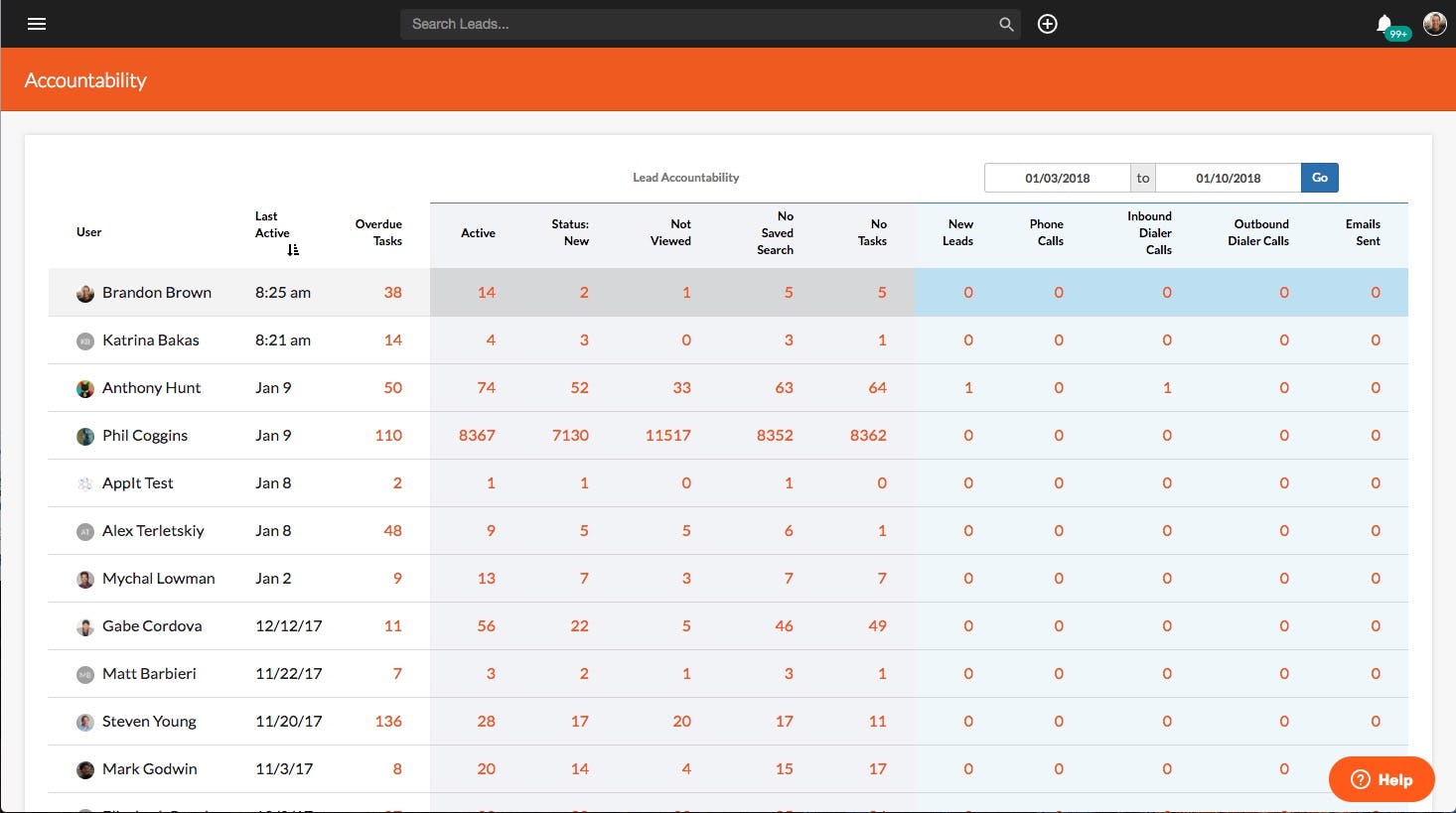Sort by Outbound Dialer Calls column header

1258,232
